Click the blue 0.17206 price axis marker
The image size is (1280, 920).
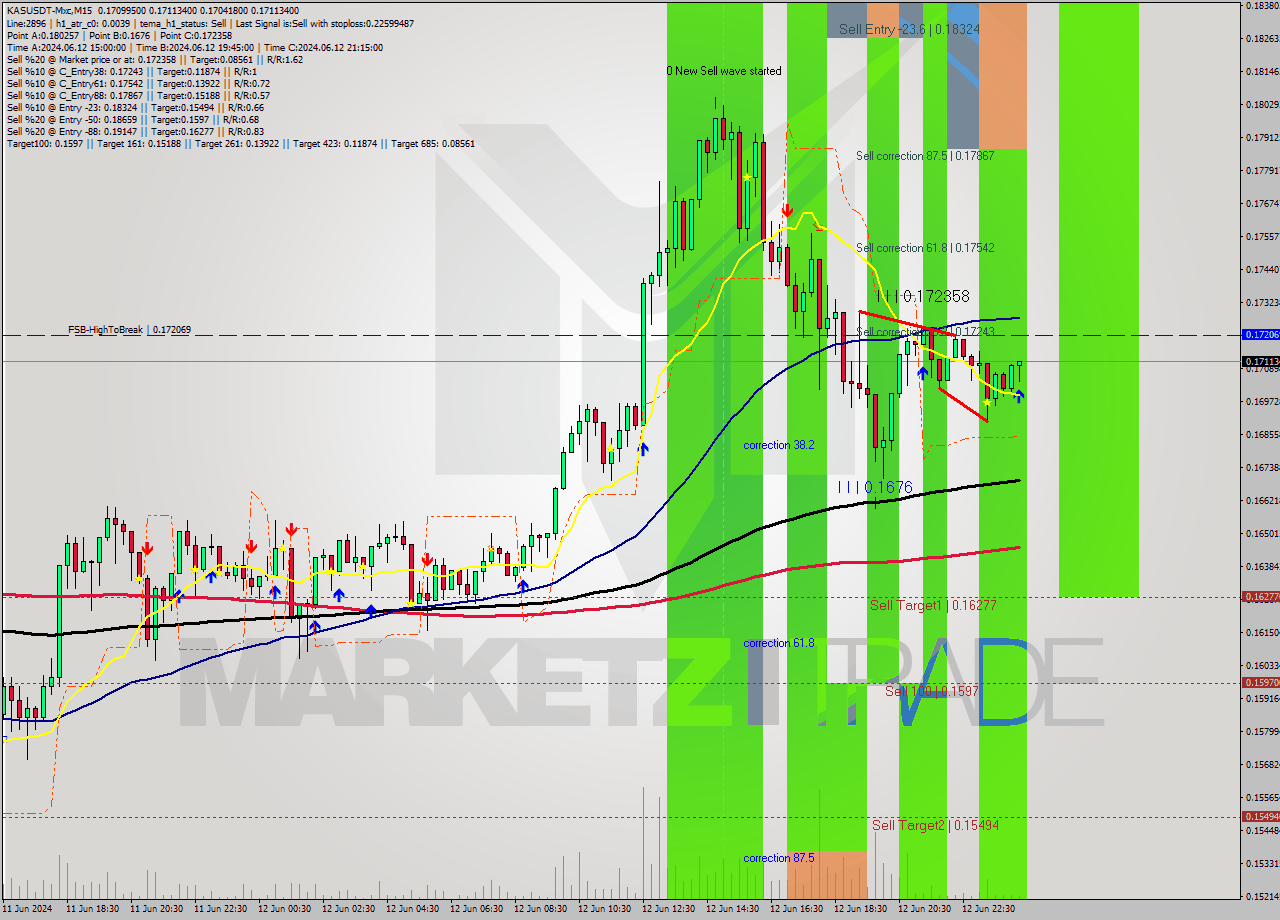pyautogui.click(x=1260, y=334)
